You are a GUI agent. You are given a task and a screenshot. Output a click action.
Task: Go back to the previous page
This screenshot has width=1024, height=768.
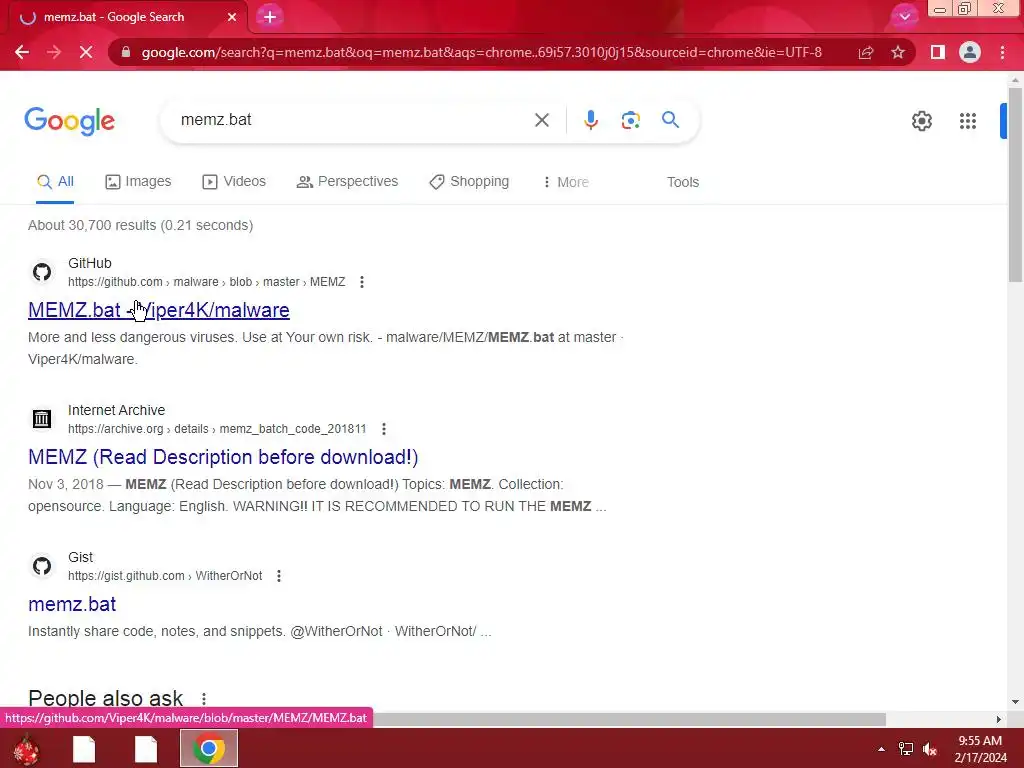[x=22, y=52]
